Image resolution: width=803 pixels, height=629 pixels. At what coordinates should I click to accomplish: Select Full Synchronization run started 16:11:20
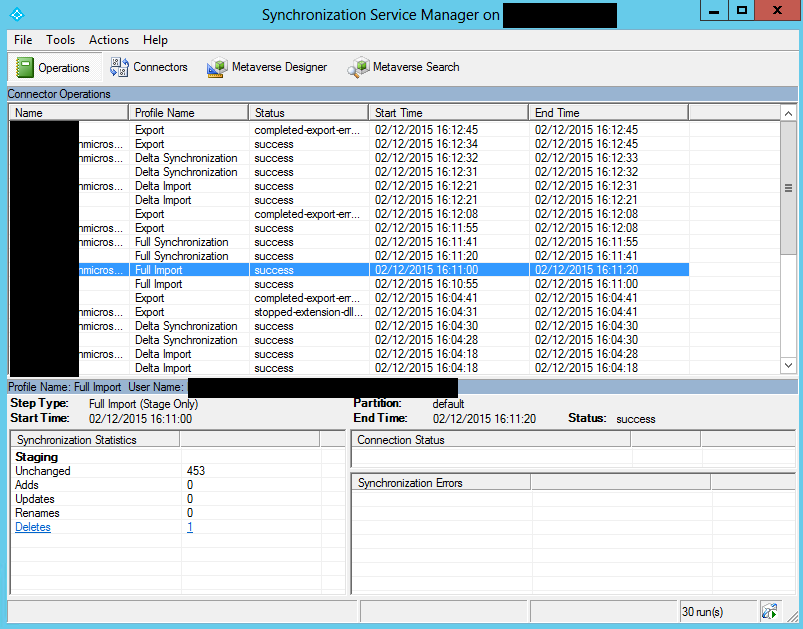pos(349,256)
